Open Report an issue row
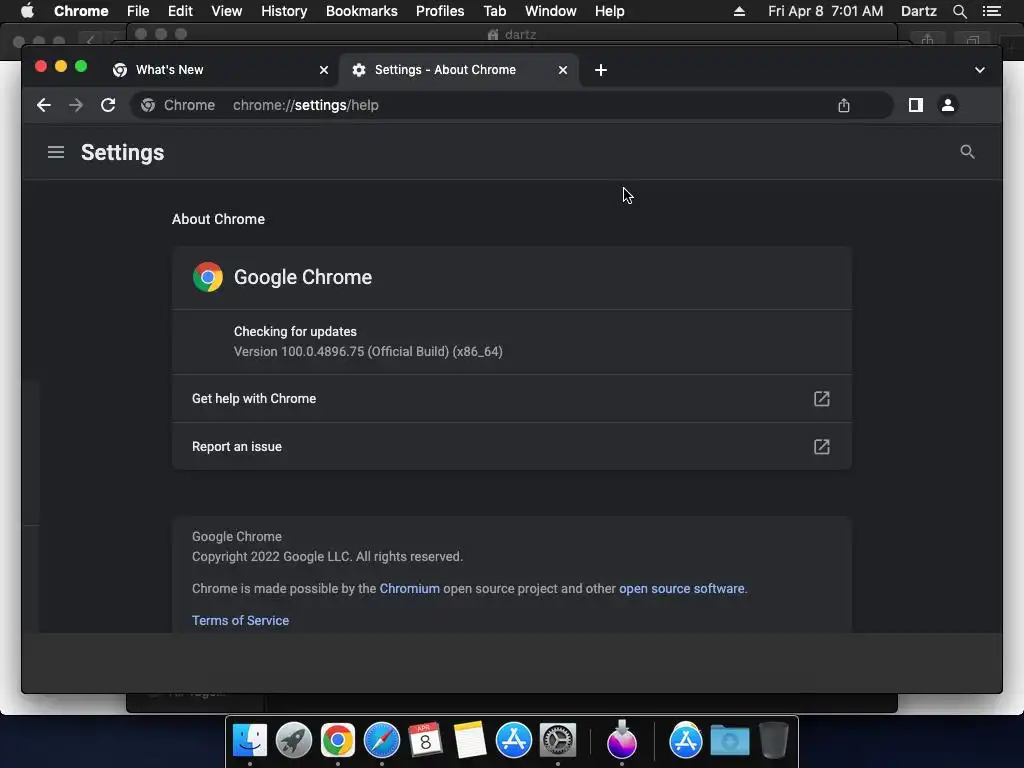 [x=511, y=447]
